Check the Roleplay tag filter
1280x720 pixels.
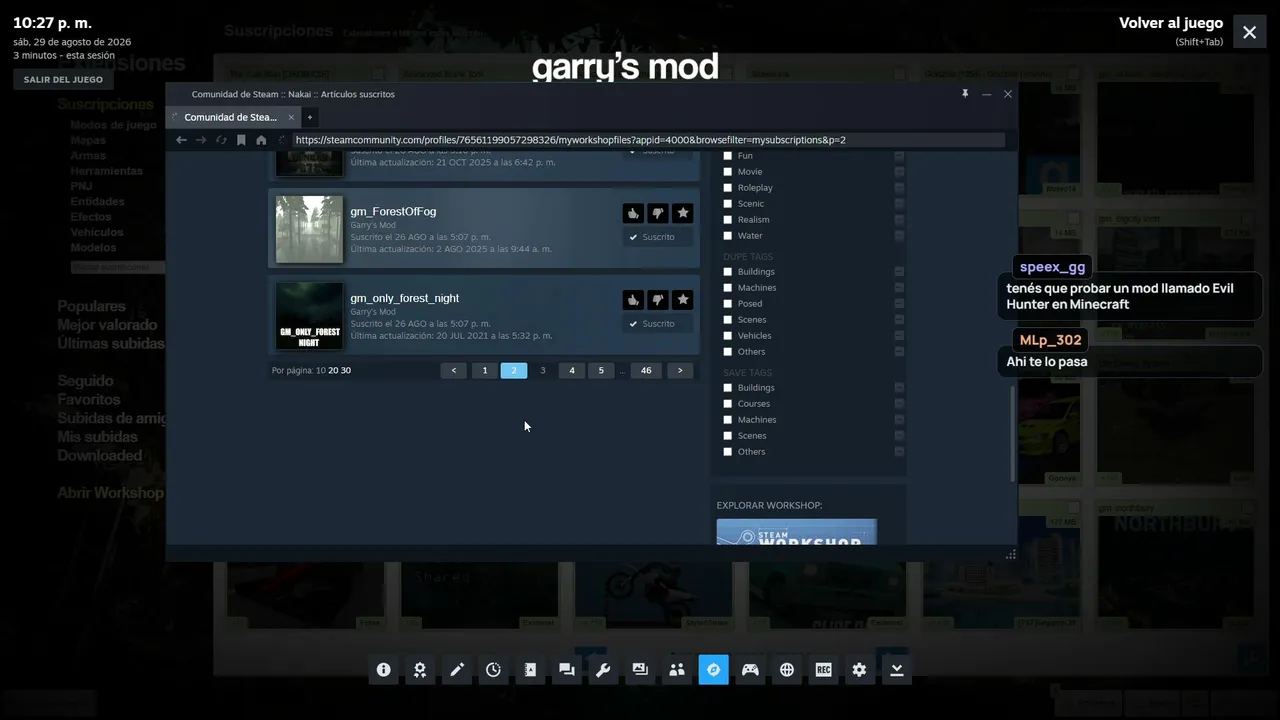click(728, 188)
